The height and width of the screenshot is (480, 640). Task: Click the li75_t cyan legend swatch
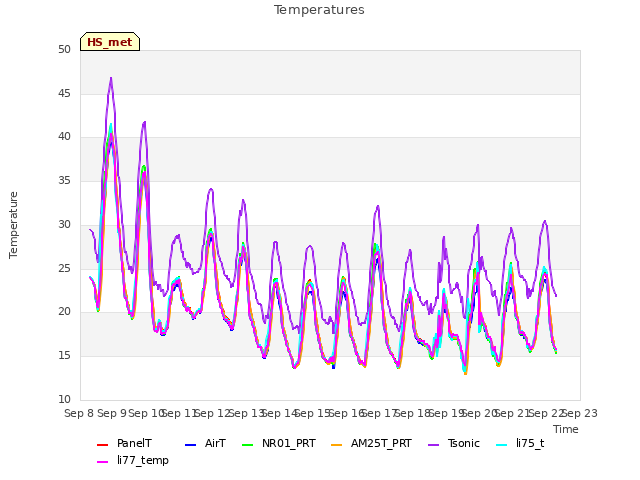502,444
